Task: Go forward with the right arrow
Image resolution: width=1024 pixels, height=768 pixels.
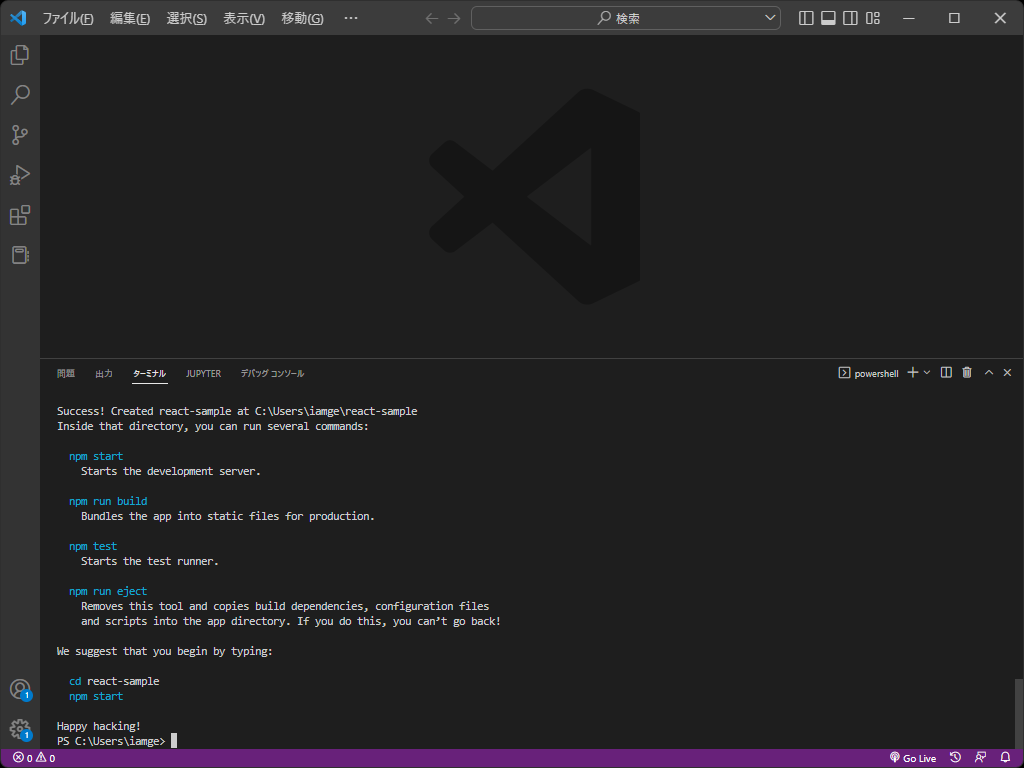Action: click(454, 18)
